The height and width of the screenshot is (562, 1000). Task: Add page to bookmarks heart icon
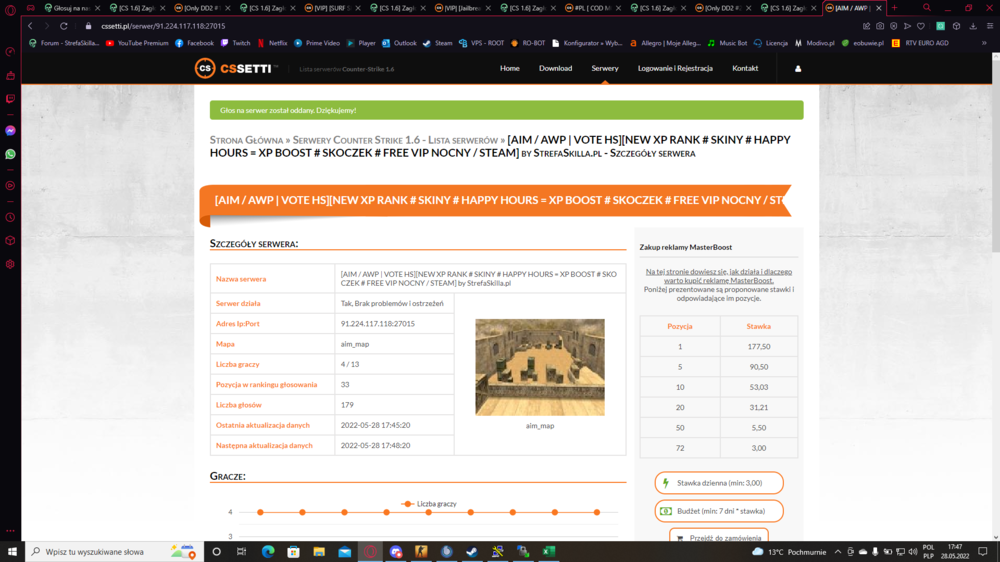921,26
